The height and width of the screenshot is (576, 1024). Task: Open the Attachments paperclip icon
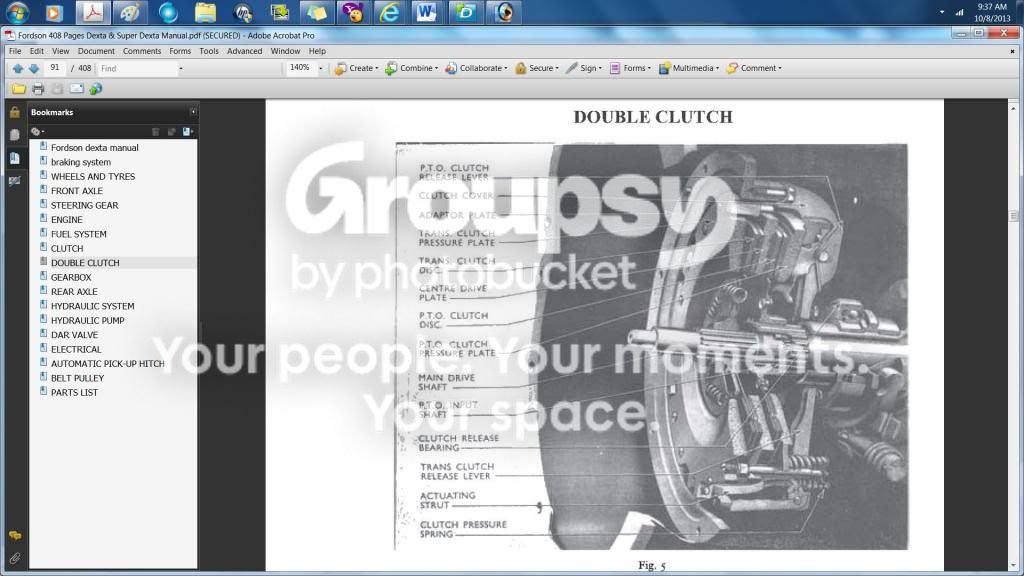[x=14, y=558]
